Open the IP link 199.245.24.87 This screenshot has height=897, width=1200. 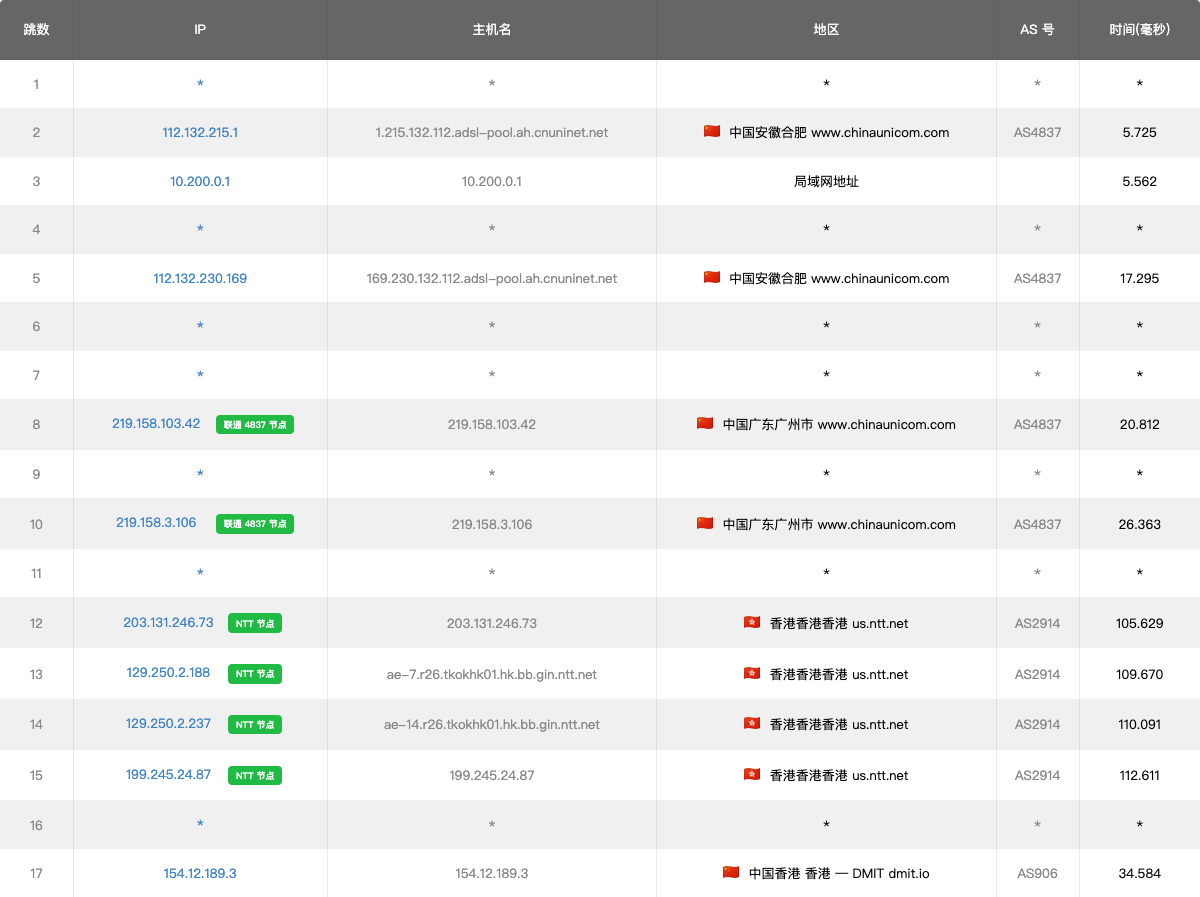coord(168,774)
